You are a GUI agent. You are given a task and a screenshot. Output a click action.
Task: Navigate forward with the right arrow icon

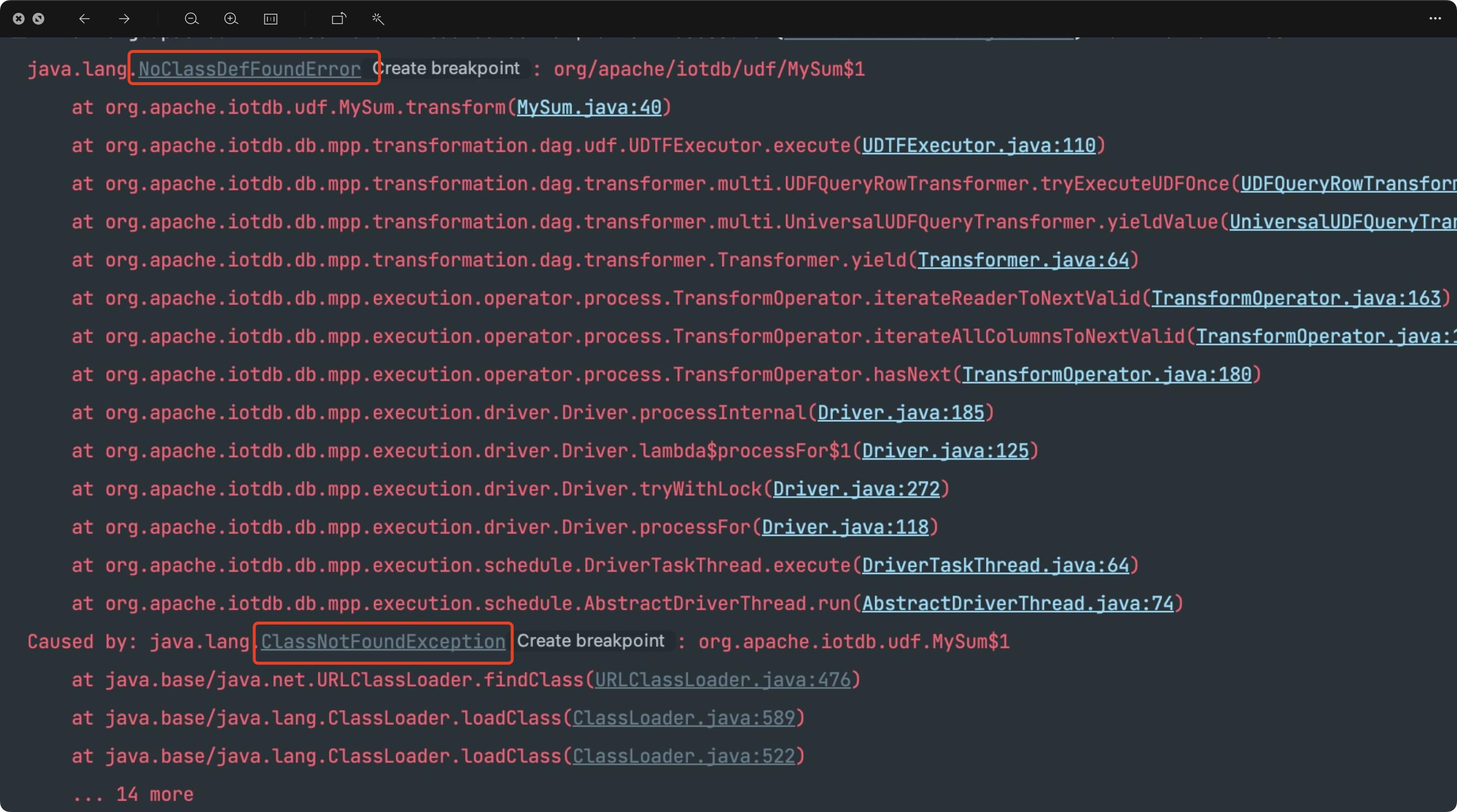tap(123, 19)
